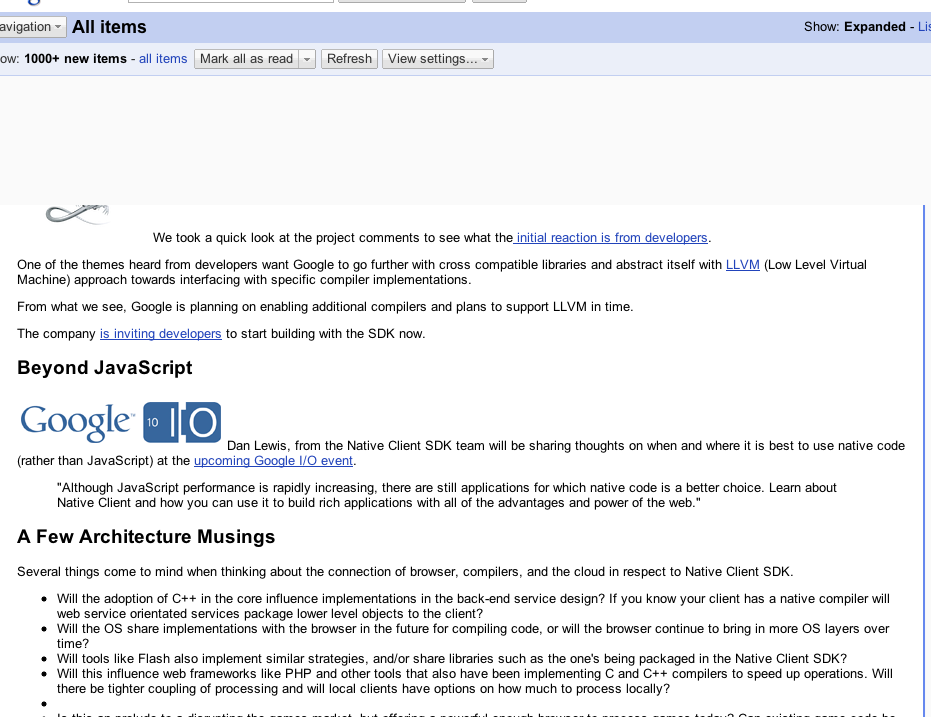The width and height of the screenshot is (931, 717).
Task: Open the arrow dropdown beside Mark all as read
Action: [x=307, y=59]
